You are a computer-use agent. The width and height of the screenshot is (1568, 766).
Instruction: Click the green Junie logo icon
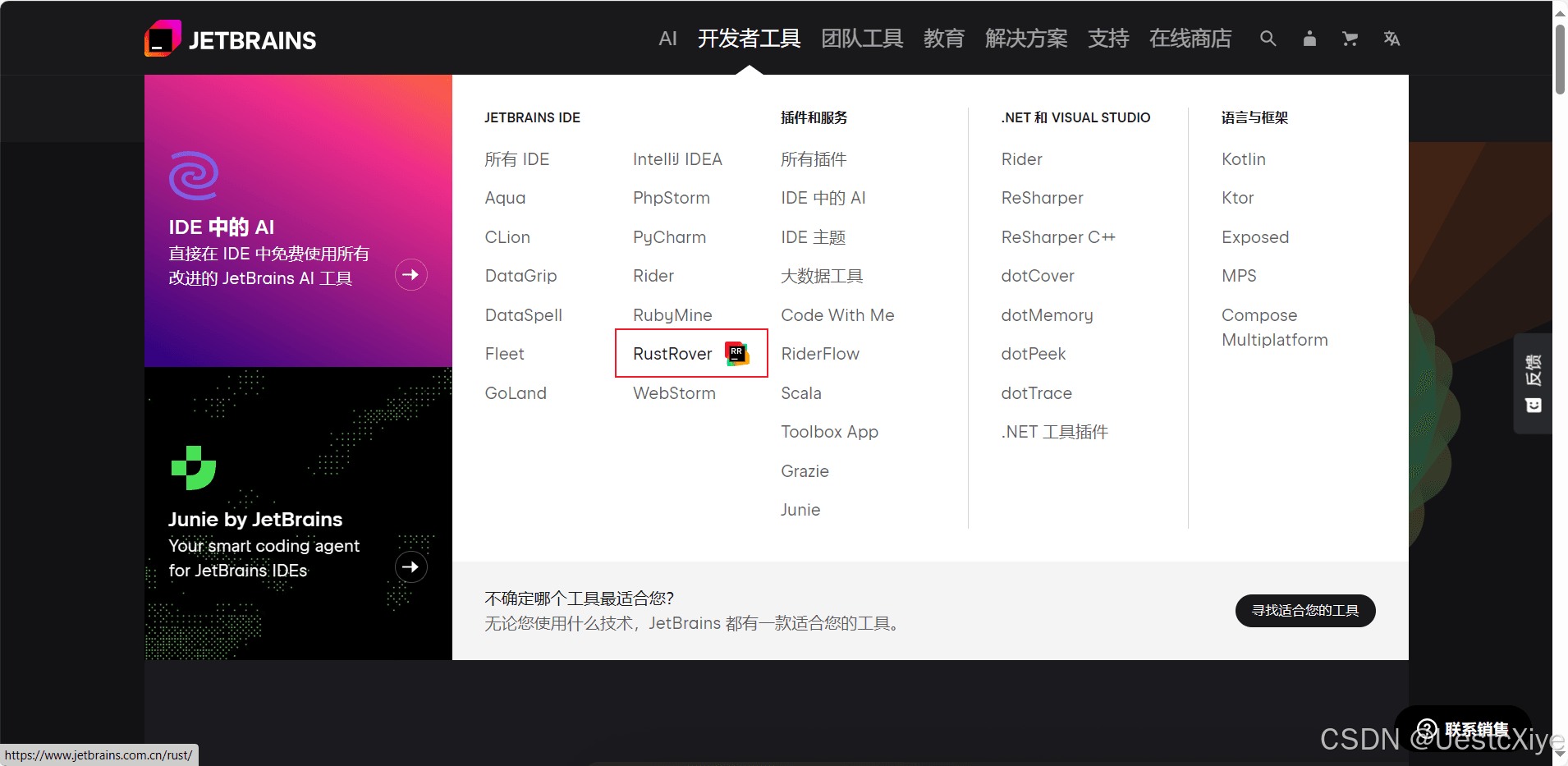194,468
